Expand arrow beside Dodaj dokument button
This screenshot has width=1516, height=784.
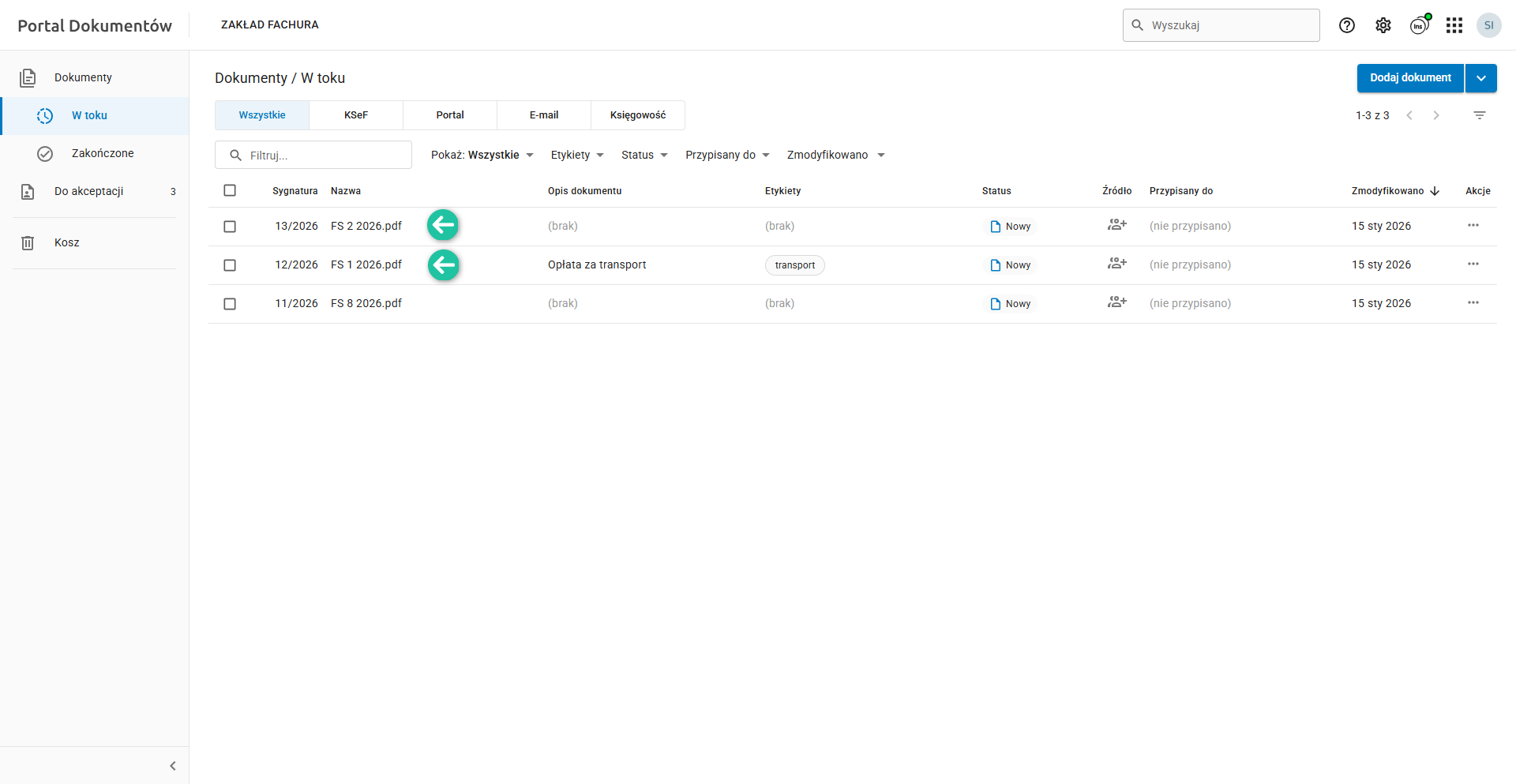pyautogui.click(x=1481, y=78)
